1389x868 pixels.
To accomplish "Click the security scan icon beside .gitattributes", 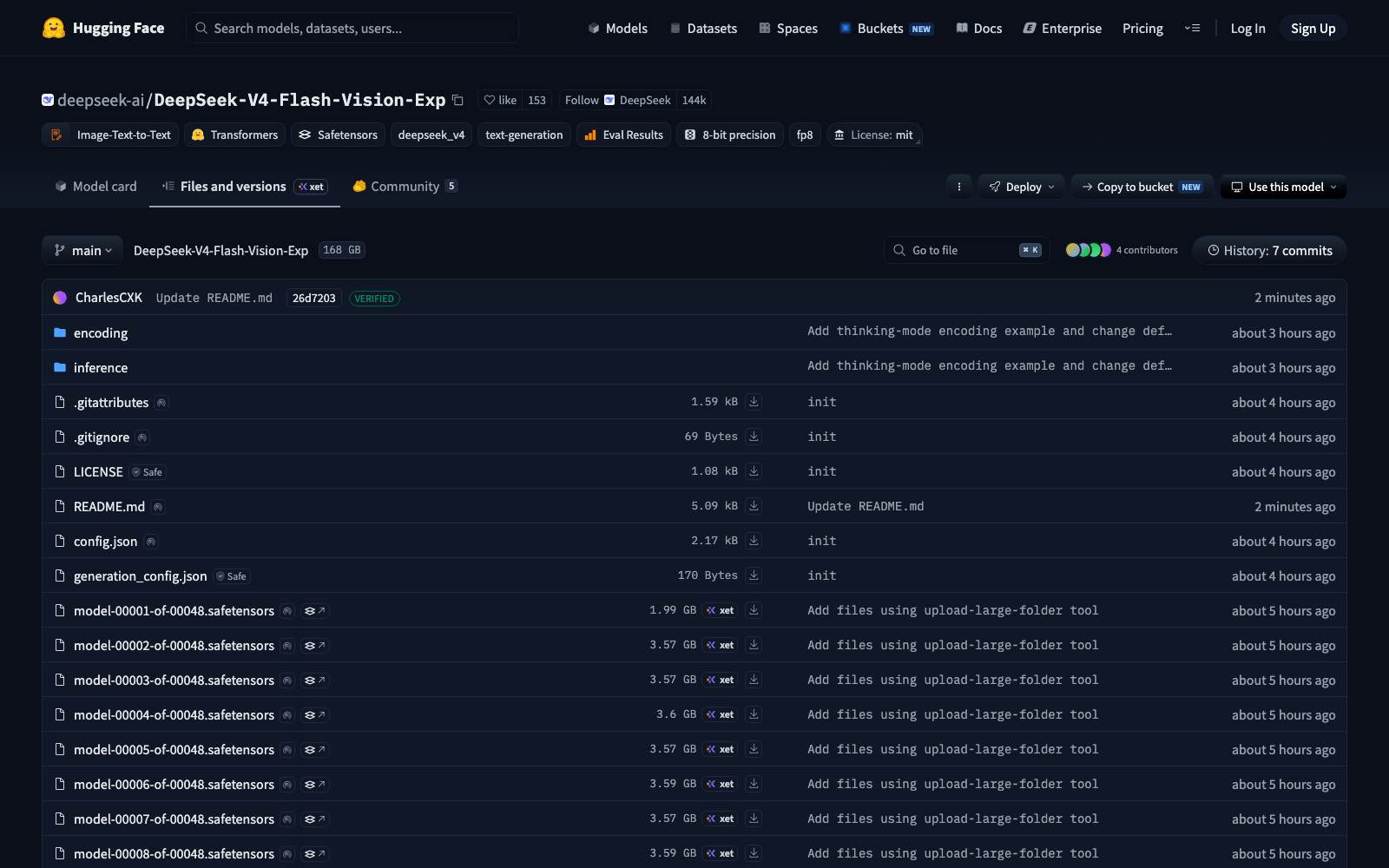I will 161,403.
